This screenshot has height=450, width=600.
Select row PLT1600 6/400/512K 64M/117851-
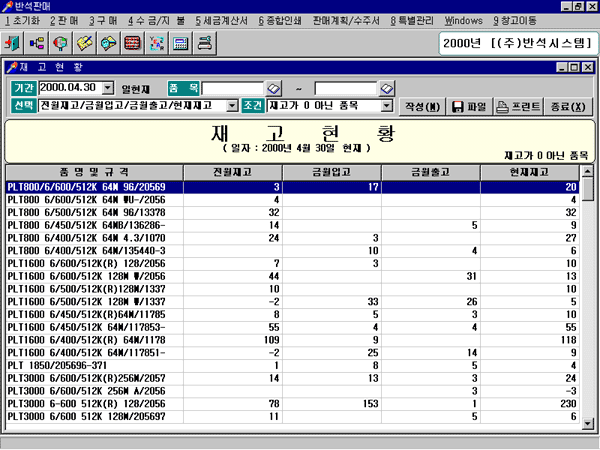[293, 353]
